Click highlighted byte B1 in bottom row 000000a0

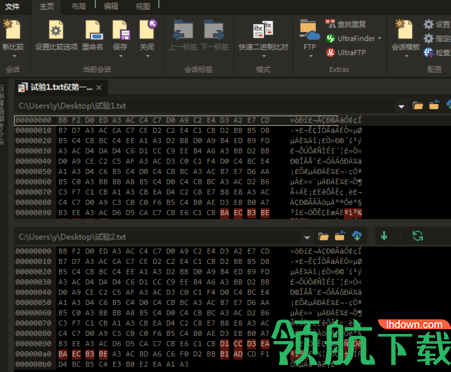point(224,354)
